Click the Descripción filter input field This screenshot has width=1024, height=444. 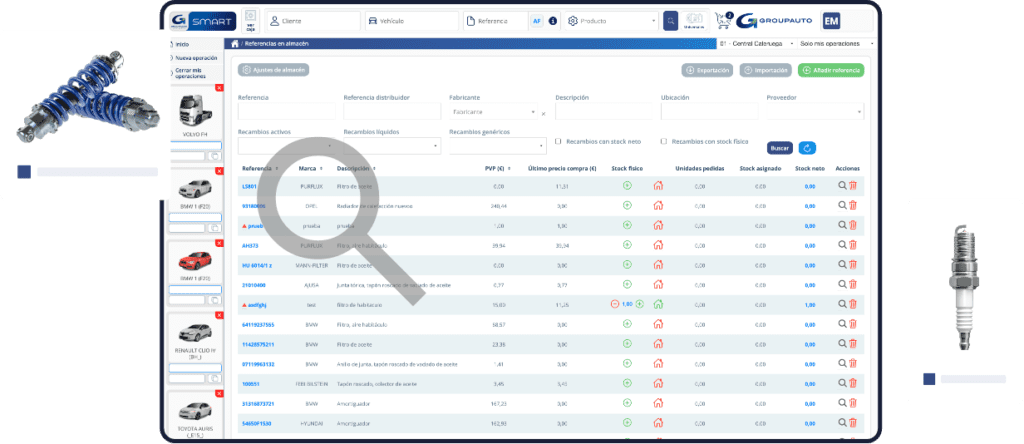pos(603,113)
